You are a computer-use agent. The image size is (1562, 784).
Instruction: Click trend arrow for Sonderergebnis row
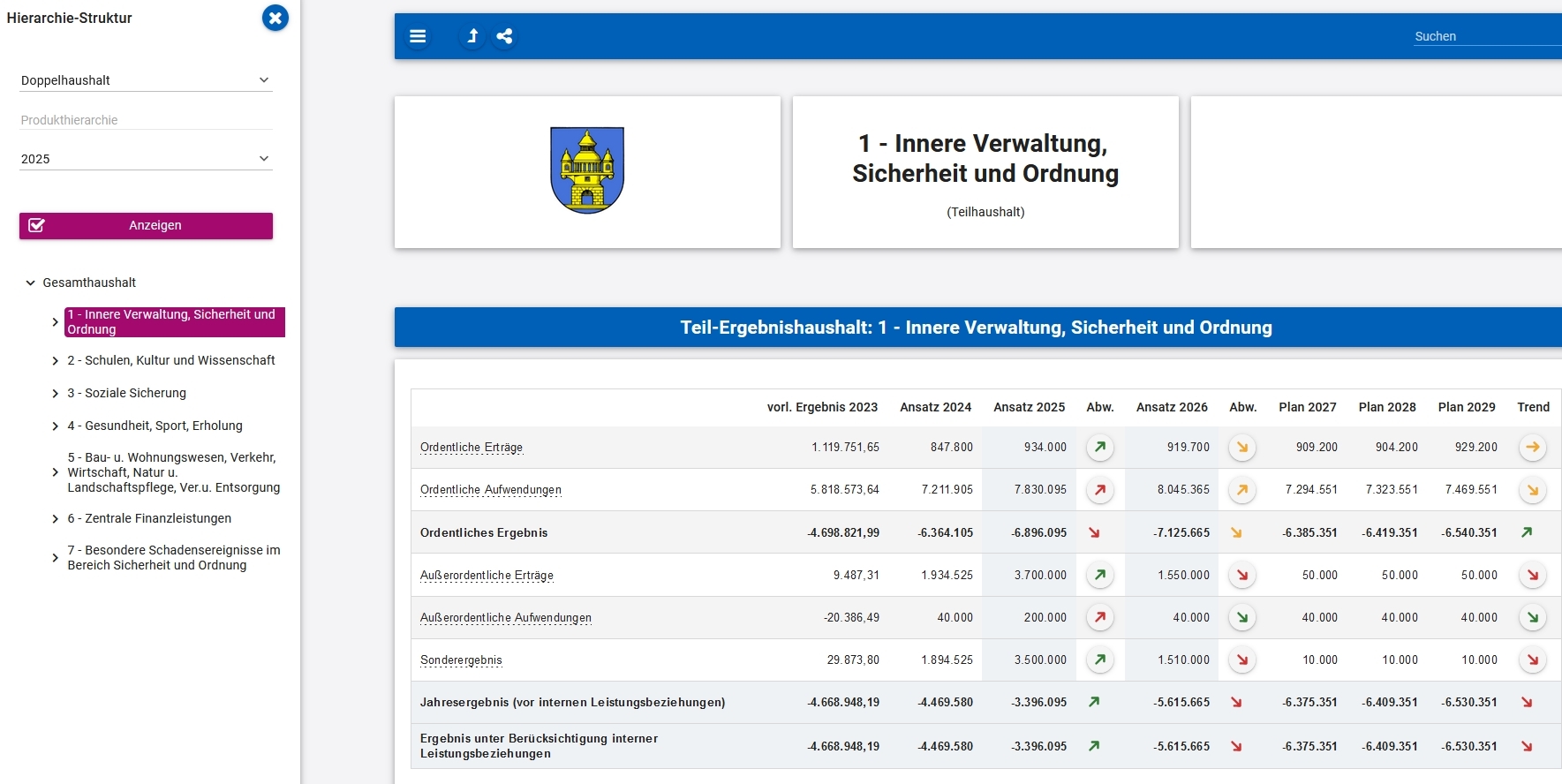pos(1532,660)
